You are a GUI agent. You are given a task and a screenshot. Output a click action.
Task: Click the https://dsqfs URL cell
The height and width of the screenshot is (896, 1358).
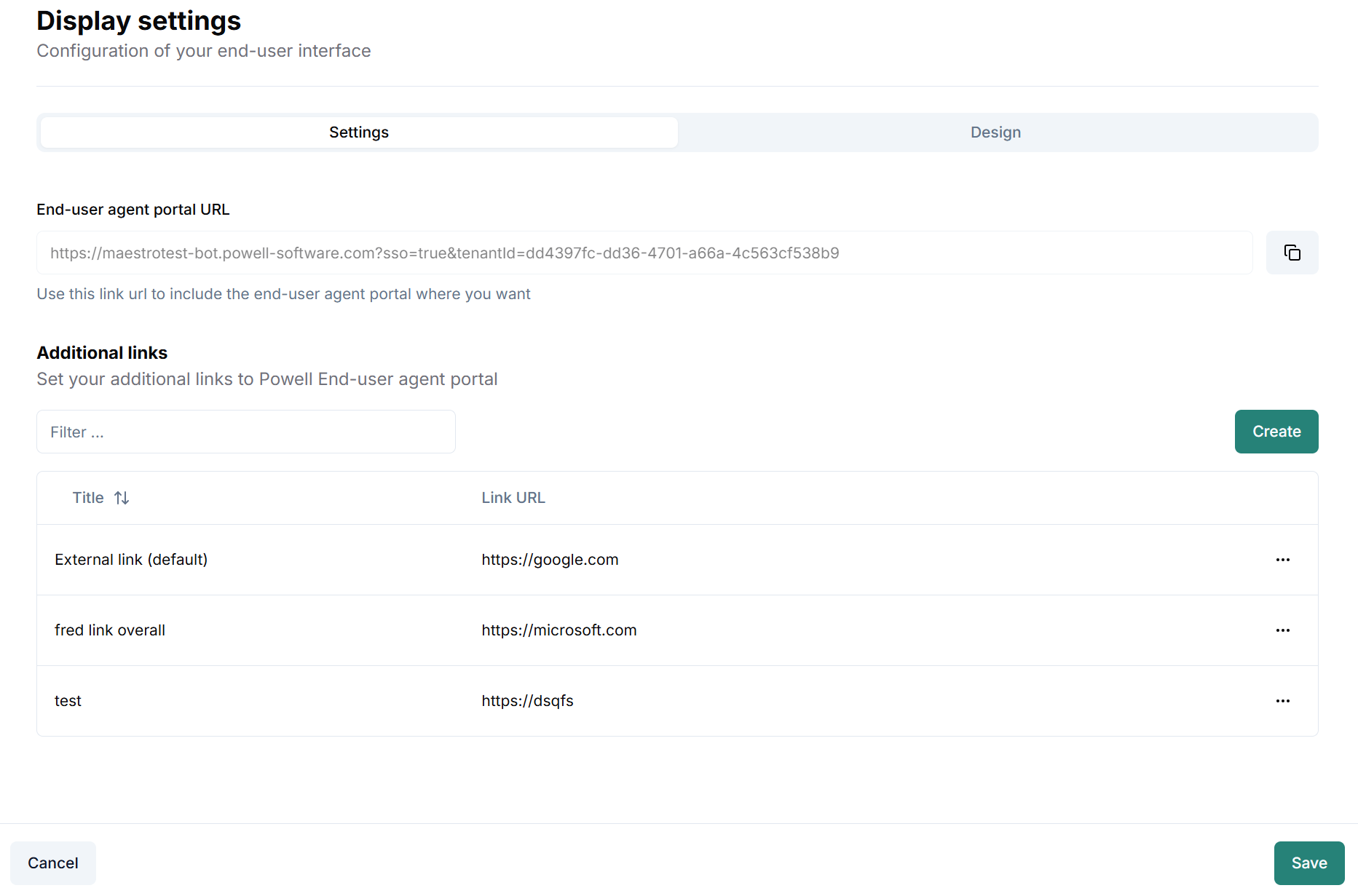pyautogui.click(x=527, y=701)
